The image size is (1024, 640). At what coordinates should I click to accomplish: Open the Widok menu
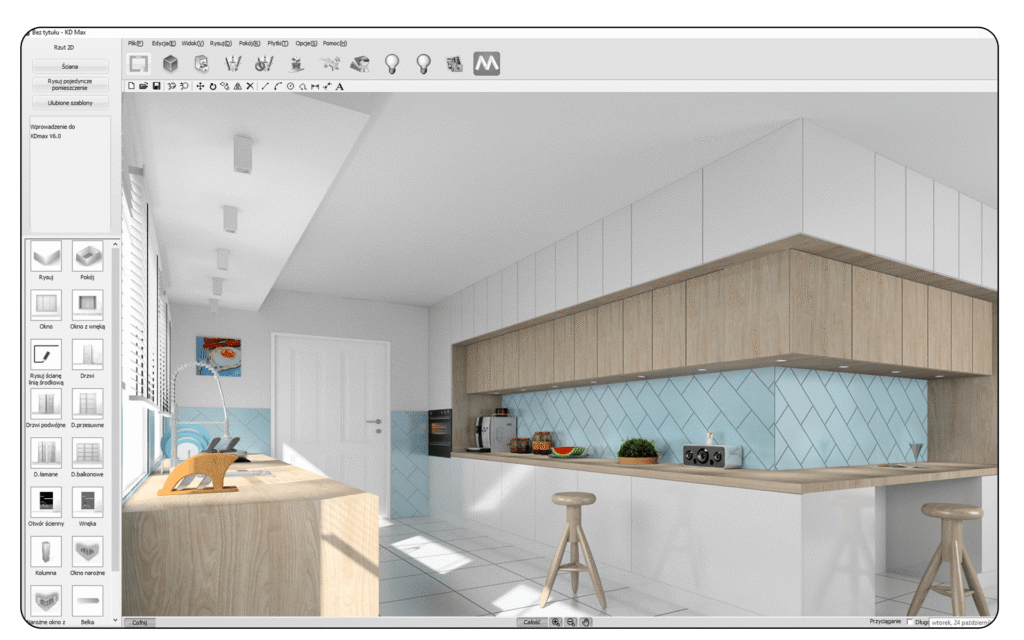pyautogui.click(x=192, y=43)
